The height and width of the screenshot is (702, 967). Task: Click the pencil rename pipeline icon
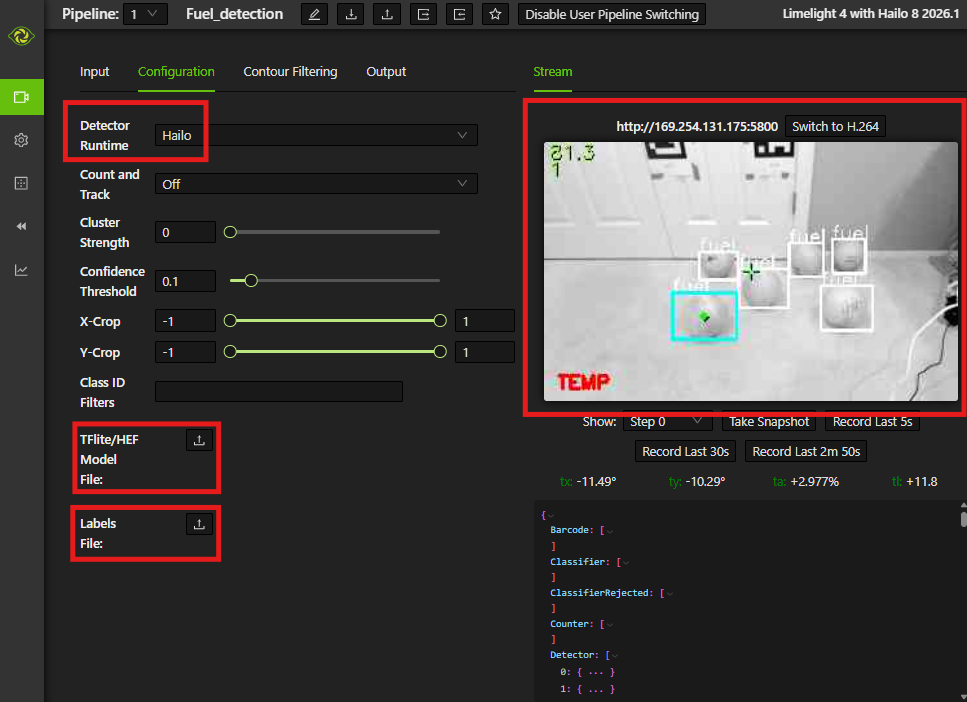point(315,14)
